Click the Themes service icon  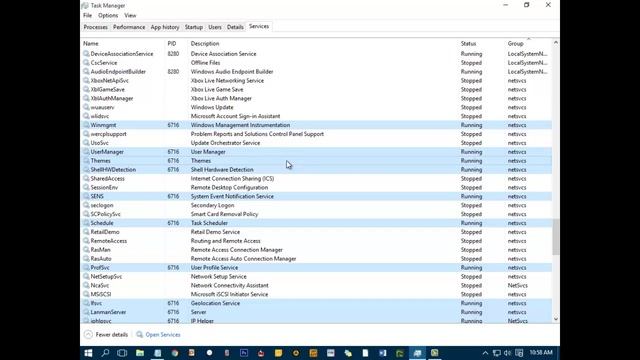tap(86, 161)
